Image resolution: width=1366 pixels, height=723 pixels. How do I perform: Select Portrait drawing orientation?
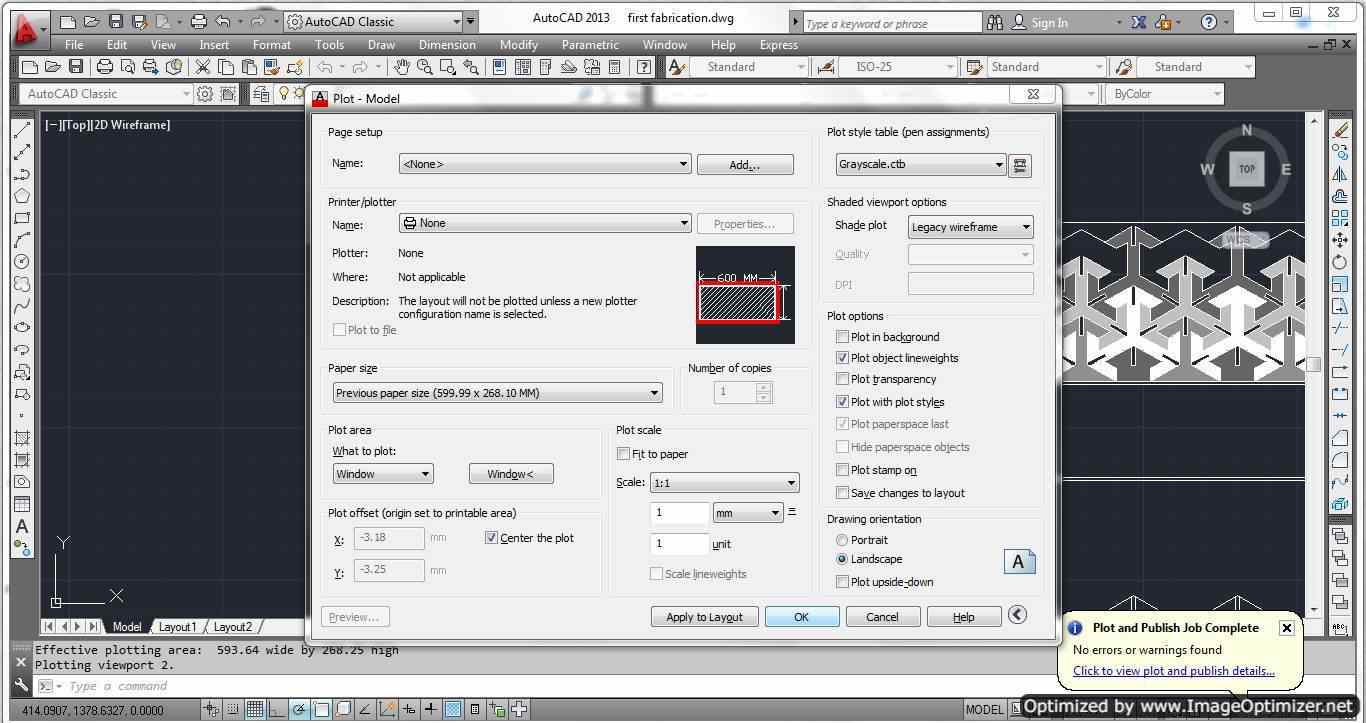pos(842,540)
